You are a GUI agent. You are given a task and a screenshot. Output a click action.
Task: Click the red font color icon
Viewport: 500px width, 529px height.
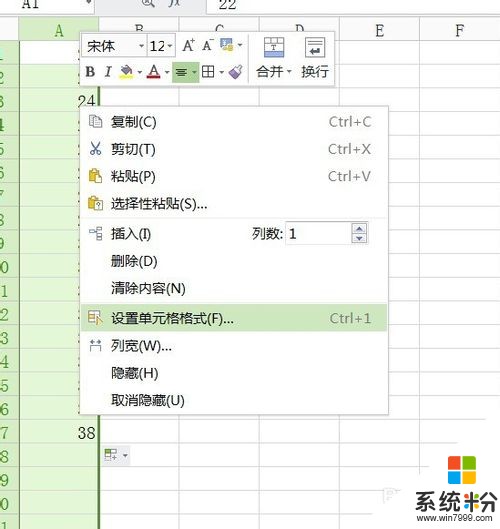(x=154, y=72)
